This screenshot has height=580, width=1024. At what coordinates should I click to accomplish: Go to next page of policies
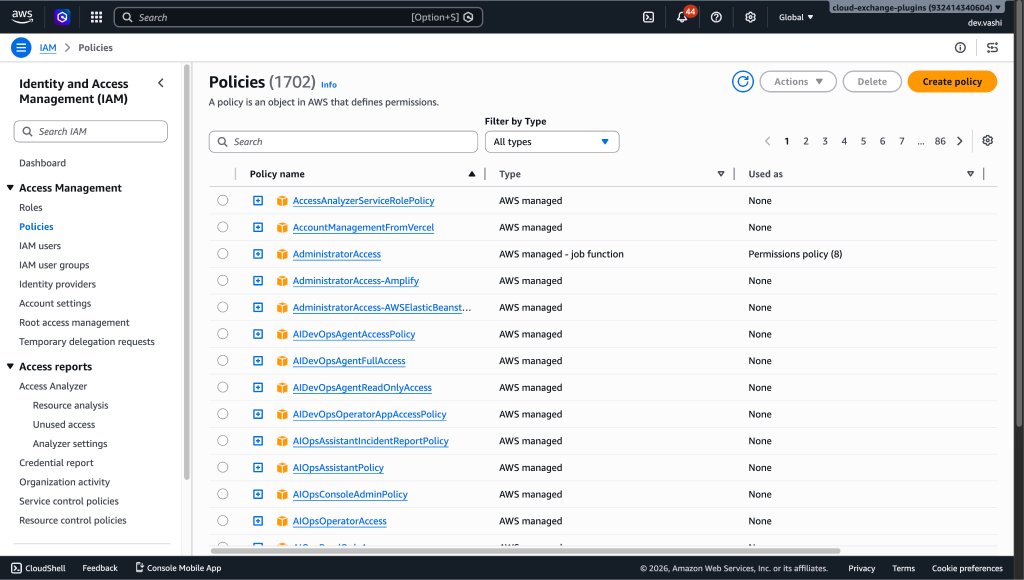point(959,141)
